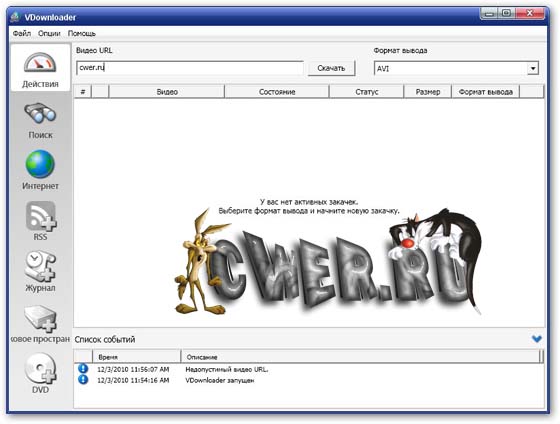Click the Время column header in events

137,356
